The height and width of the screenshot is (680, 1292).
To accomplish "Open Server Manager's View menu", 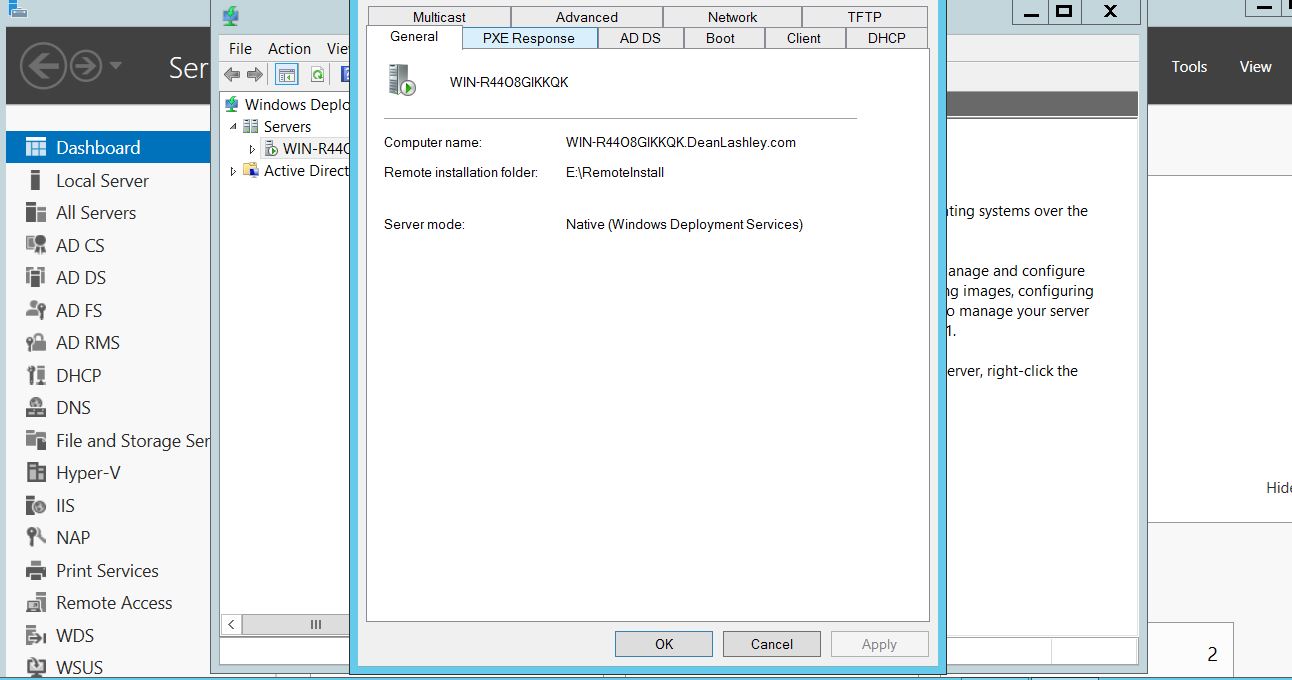I will [1255, 66].
